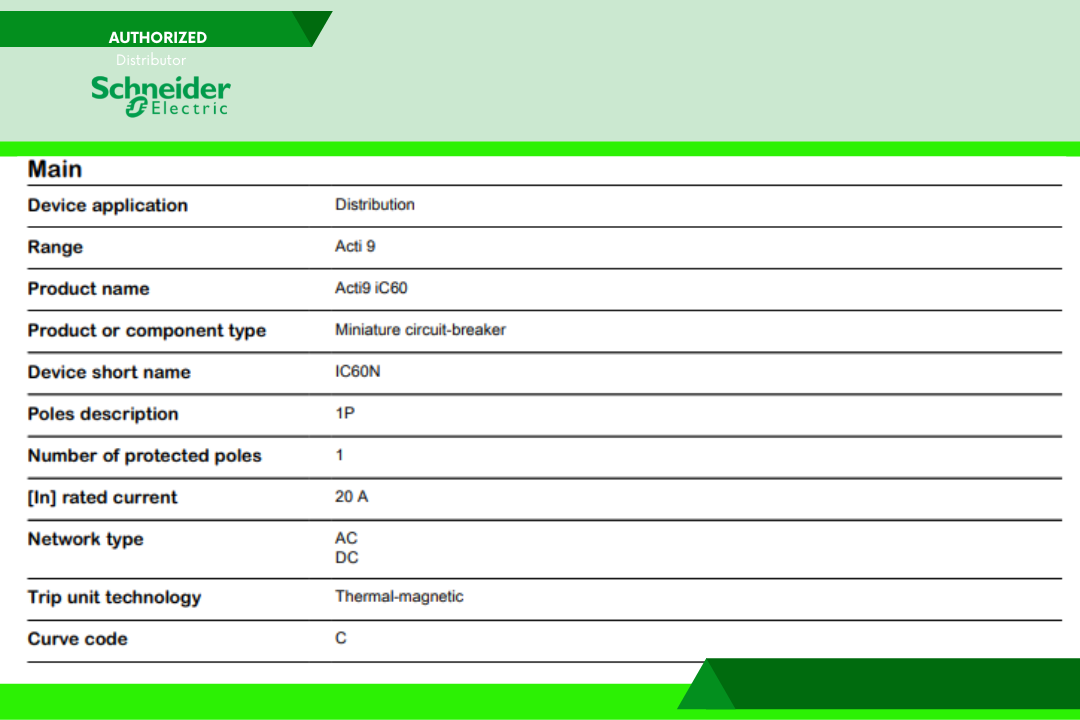
Task: Click the Curve code label
Action: 77,639
